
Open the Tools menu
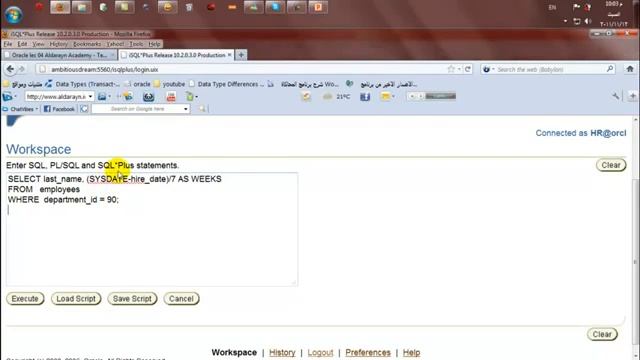(136, 44)
